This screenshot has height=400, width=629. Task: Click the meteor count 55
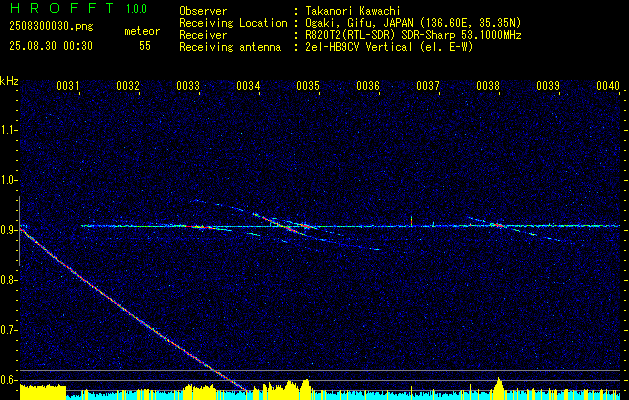[x=145, y=46]
